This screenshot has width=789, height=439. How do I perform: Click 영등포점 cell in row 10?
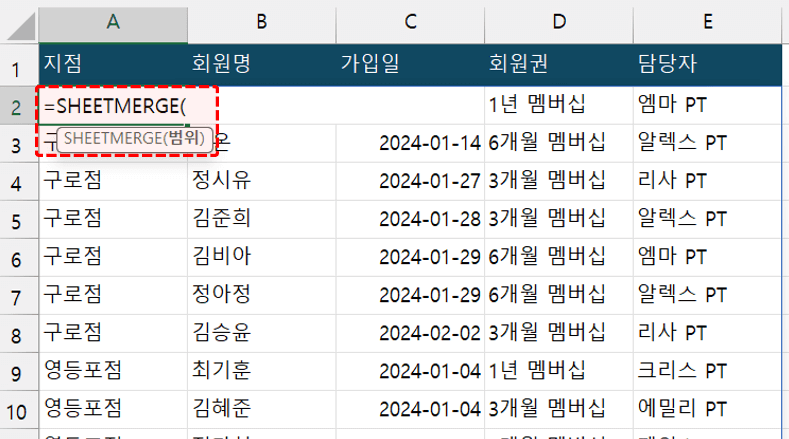click(113, 410)
